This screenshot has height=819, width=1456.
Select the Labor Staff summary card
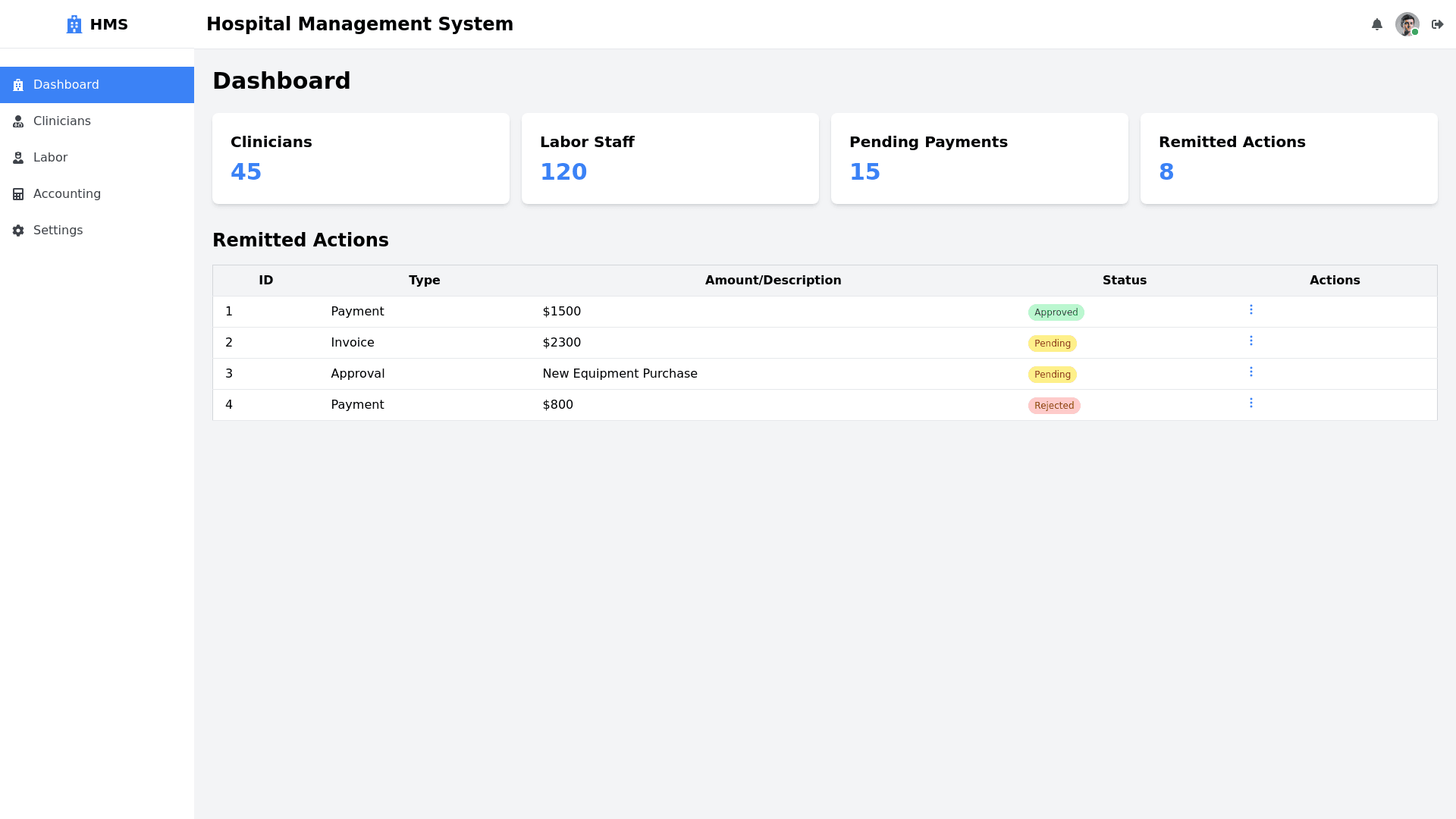point(670,158)
